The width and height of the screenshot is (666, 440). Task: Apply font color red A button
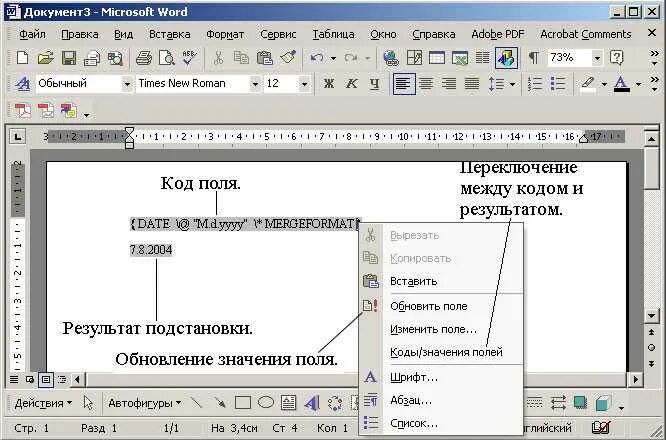point(621,84)
